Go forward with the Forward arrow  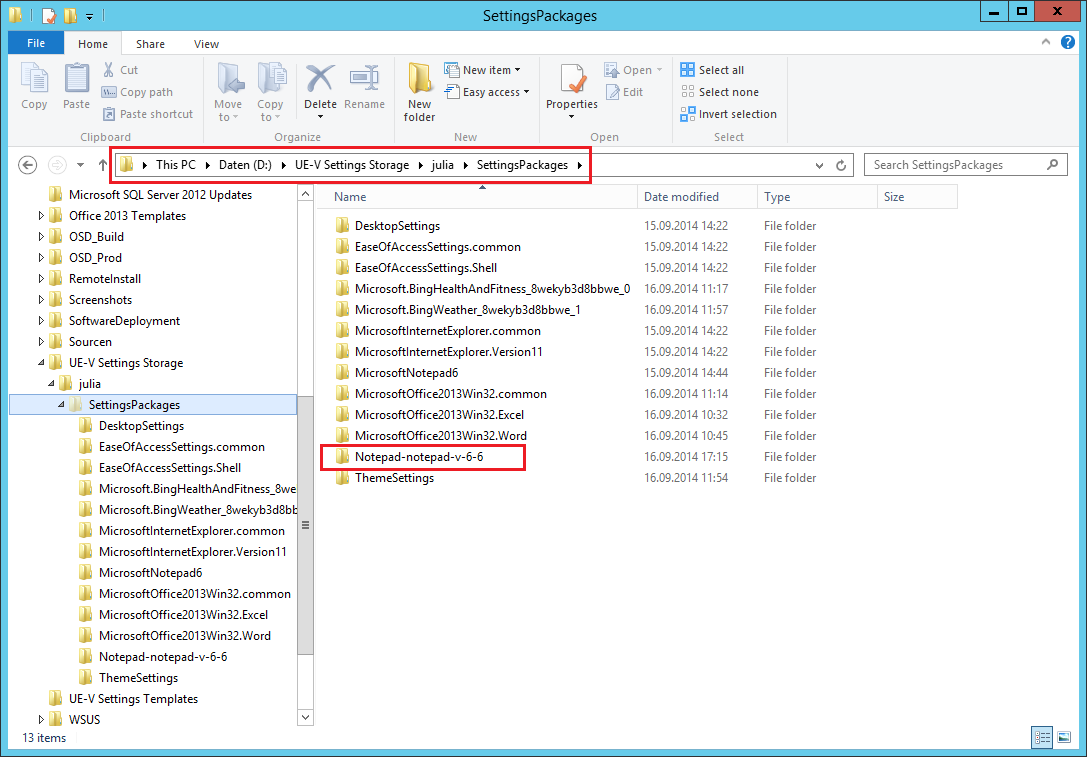click(57, 165)
